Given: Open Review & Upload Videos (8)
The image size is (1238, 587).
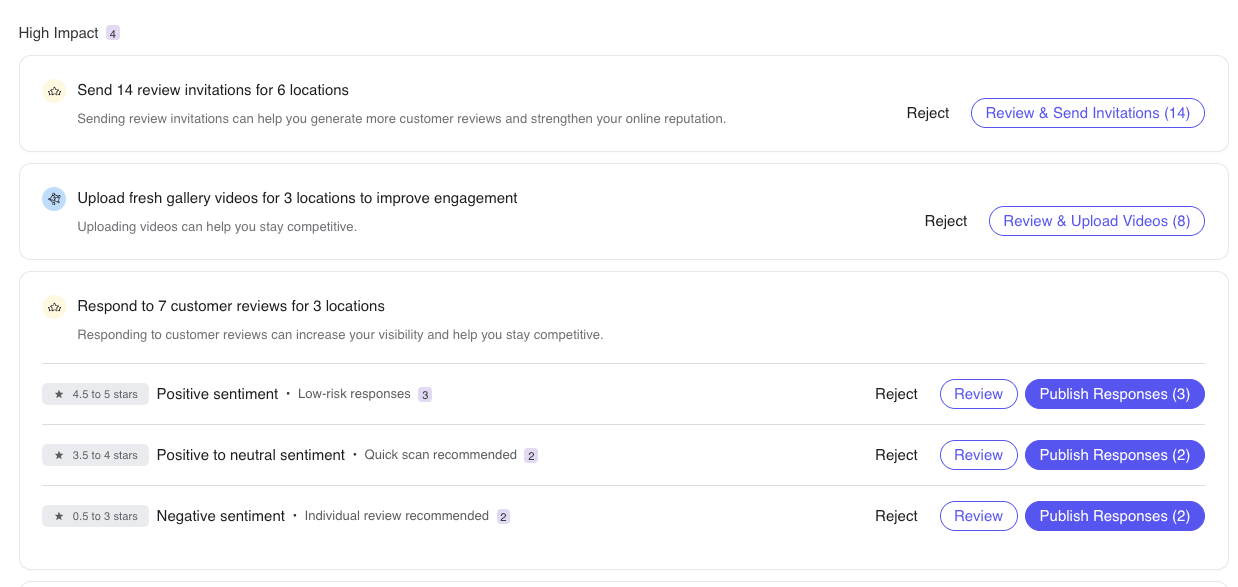Looking at the screenshot, I should (1096, 221).
